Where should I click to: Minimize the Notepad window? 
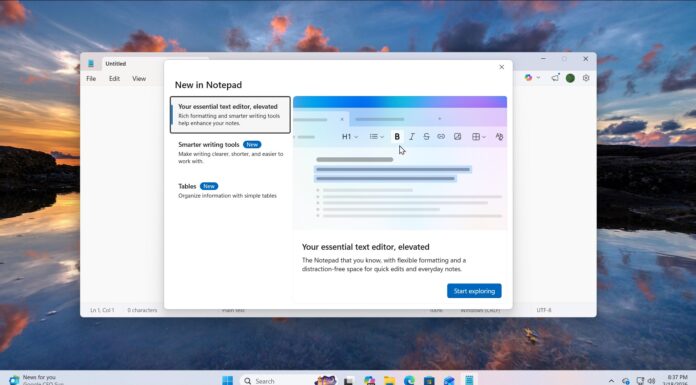[x=543, y=59]
